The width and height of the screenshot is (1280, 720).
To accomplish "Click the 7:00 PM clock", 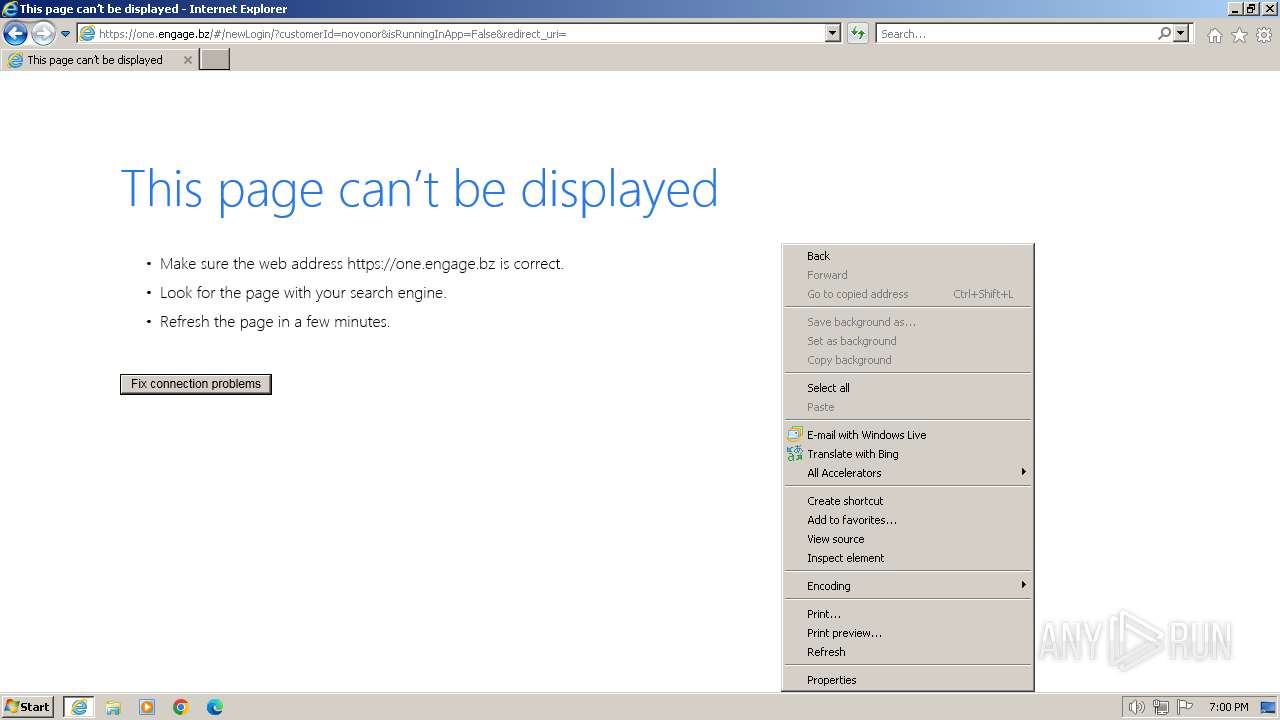I will (1229, 707).
